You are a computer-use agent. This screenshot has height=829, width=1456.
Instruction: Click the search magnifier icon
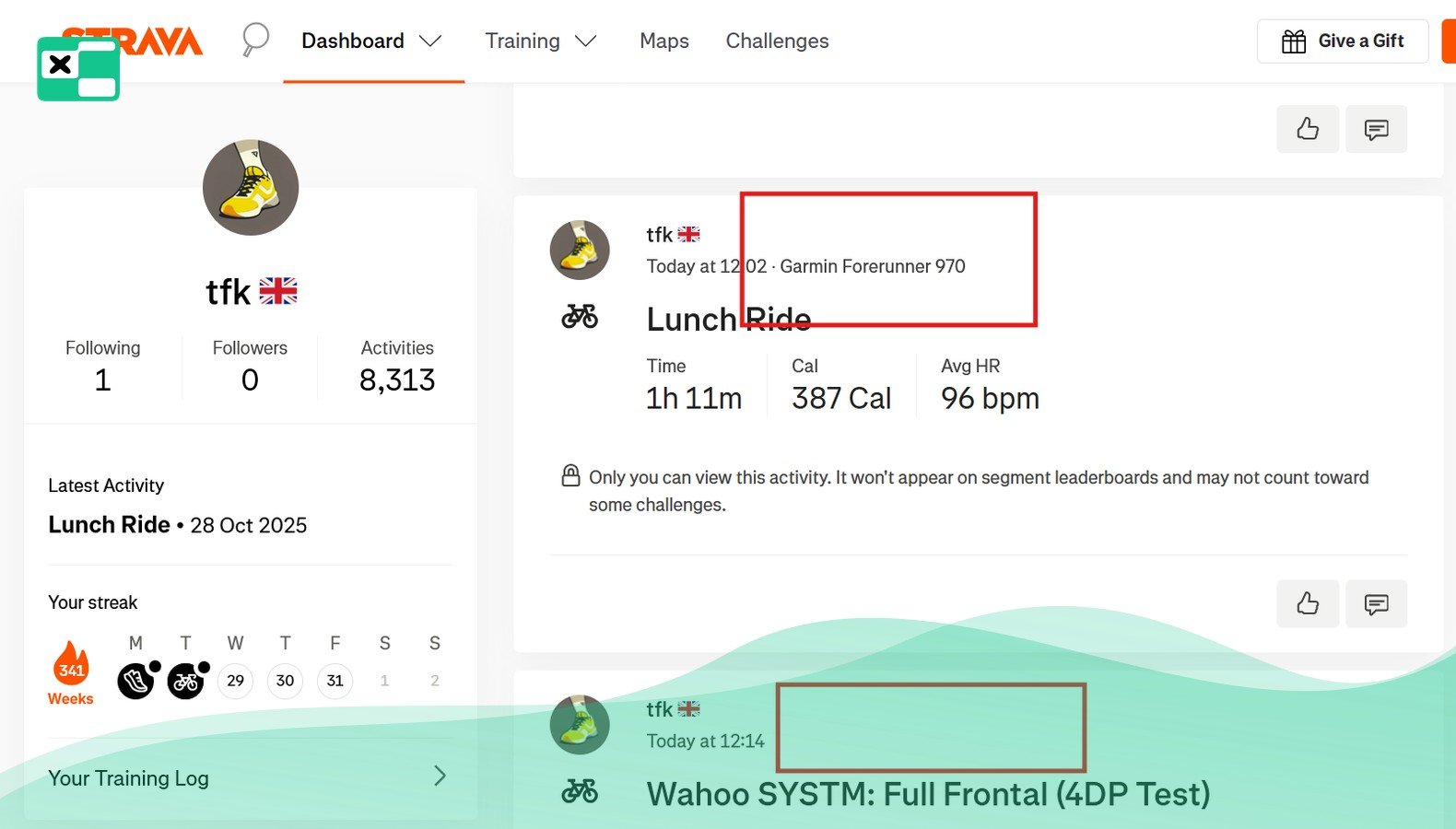255,40
